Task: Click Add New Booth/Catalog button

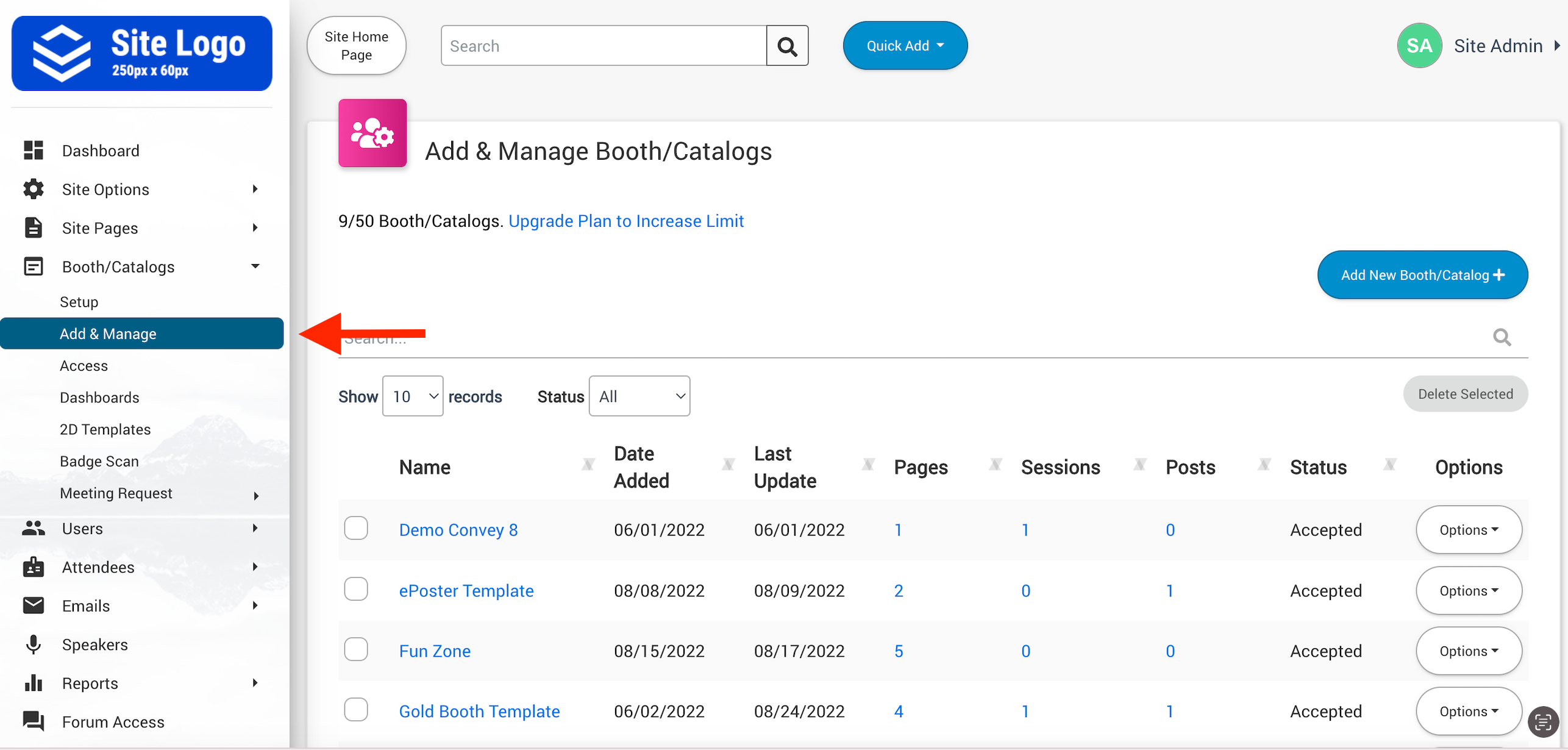Action: pos(1422,275)
